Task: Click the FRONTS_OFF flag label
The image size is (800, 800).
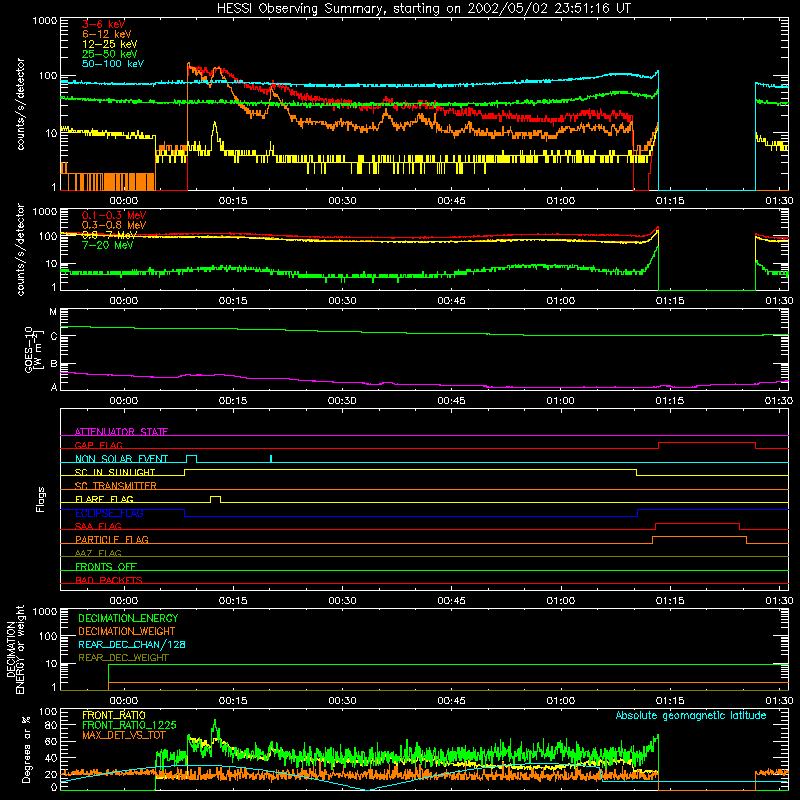Action: coord(106,566)
